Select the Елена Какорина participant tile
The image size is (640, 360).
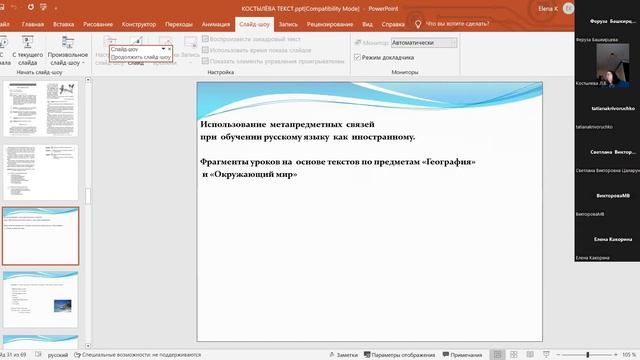(607, 239)
